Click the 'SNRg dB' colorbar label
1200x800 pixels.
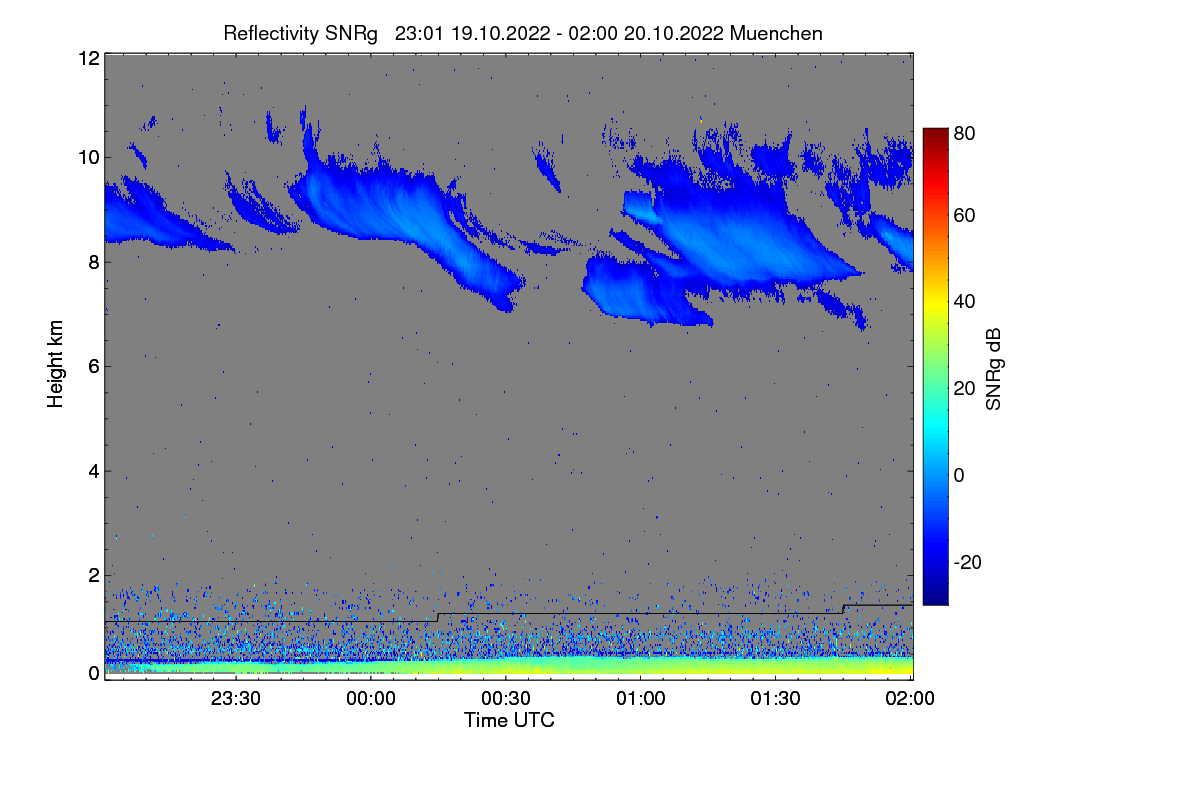(x=994, y=370)
